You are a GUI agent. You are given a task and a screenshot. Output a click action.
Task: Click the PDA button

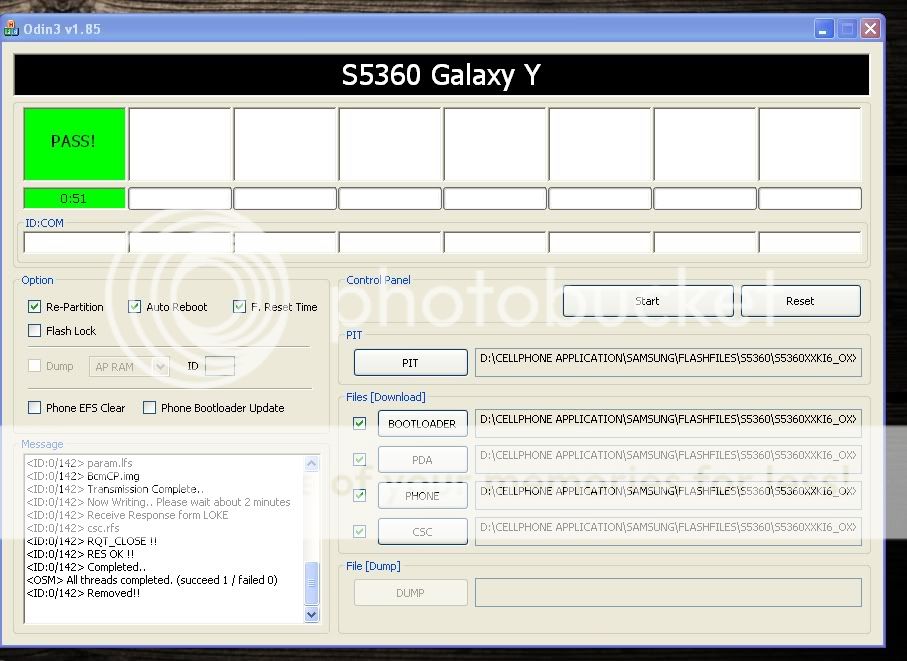[x=422, y=460]
